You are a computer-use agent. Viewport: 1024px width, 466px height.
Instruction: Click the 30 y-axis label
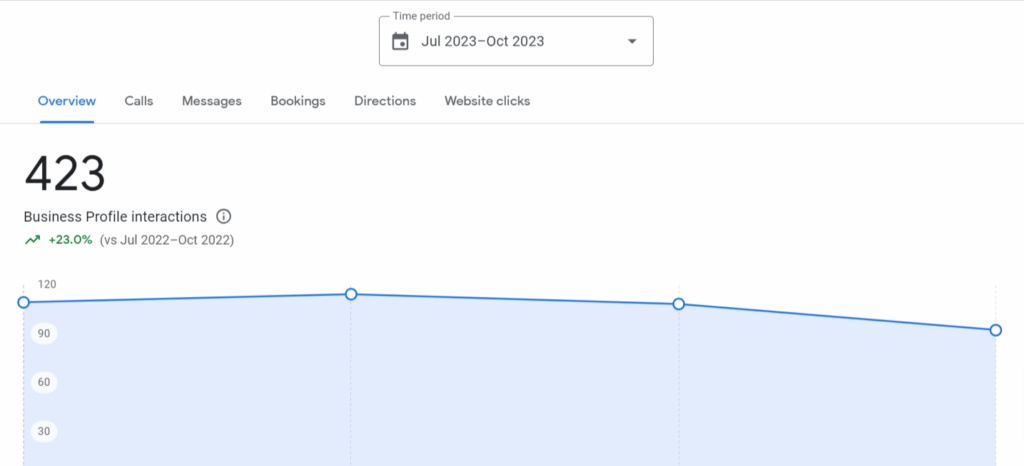(44, 432)
